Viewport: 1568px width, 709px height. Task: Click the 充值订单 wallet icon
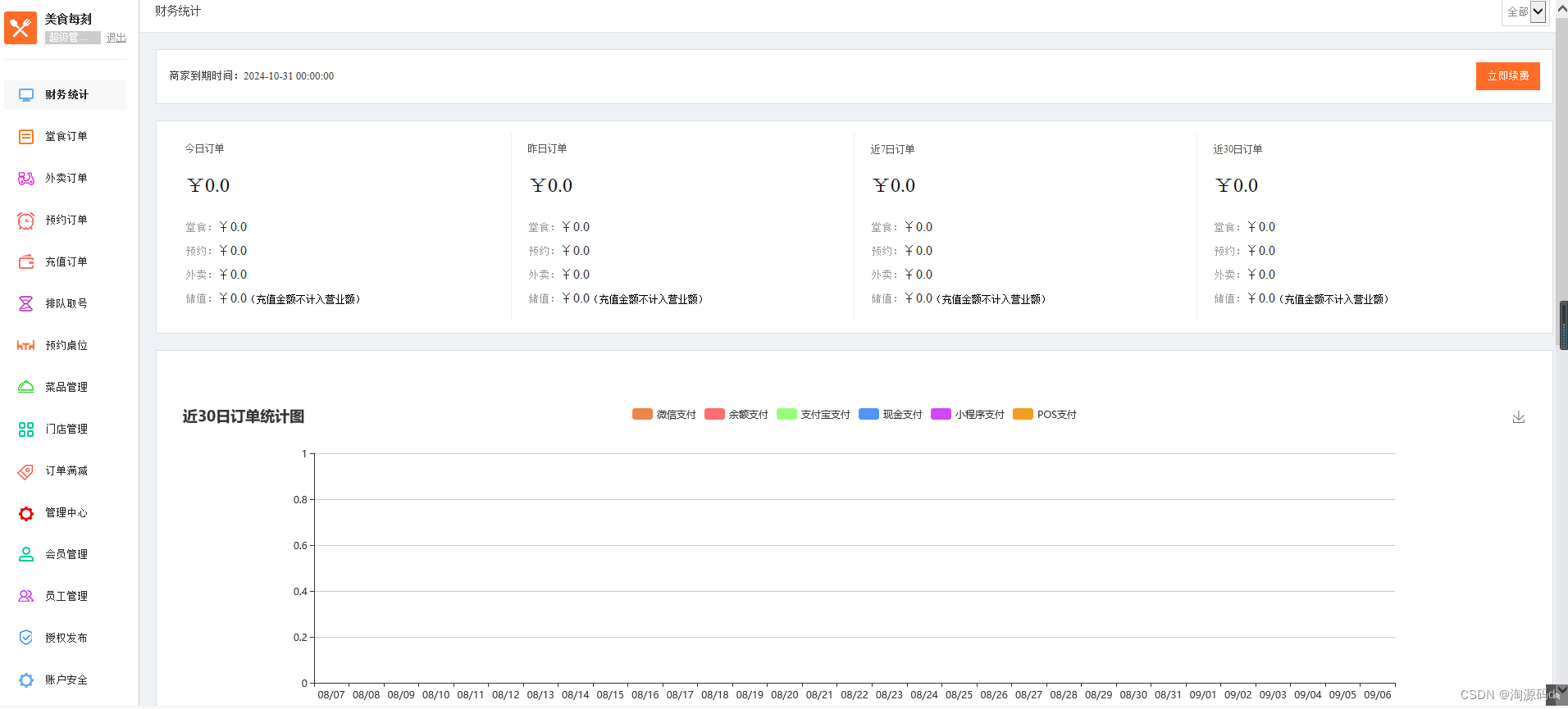[26, 262]
